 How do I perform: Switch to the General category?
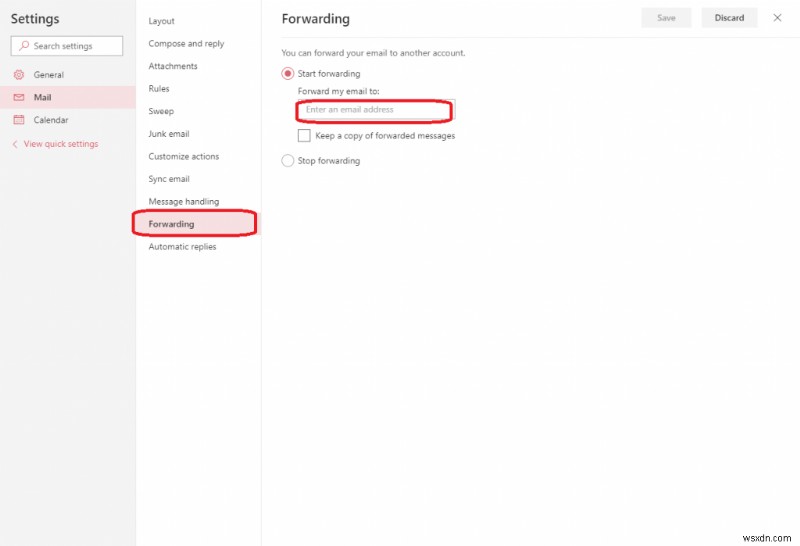tap(68, 75)
